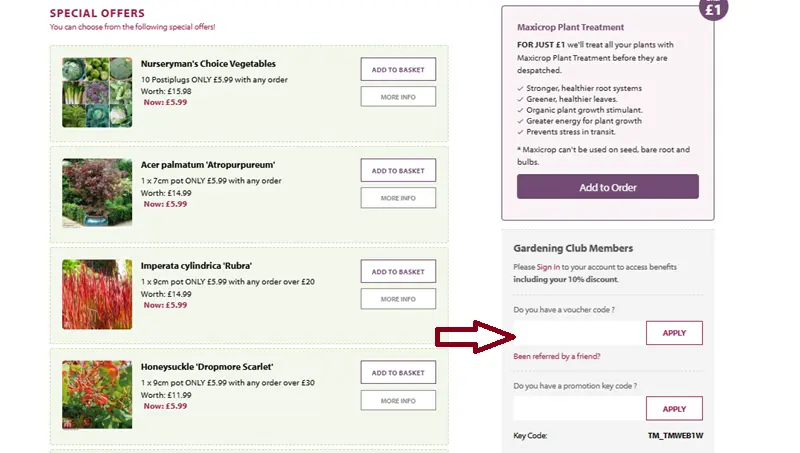Screen dimensions: 800x453
Task: Focus the promotion key code field
Action: [x=577, y=408]
